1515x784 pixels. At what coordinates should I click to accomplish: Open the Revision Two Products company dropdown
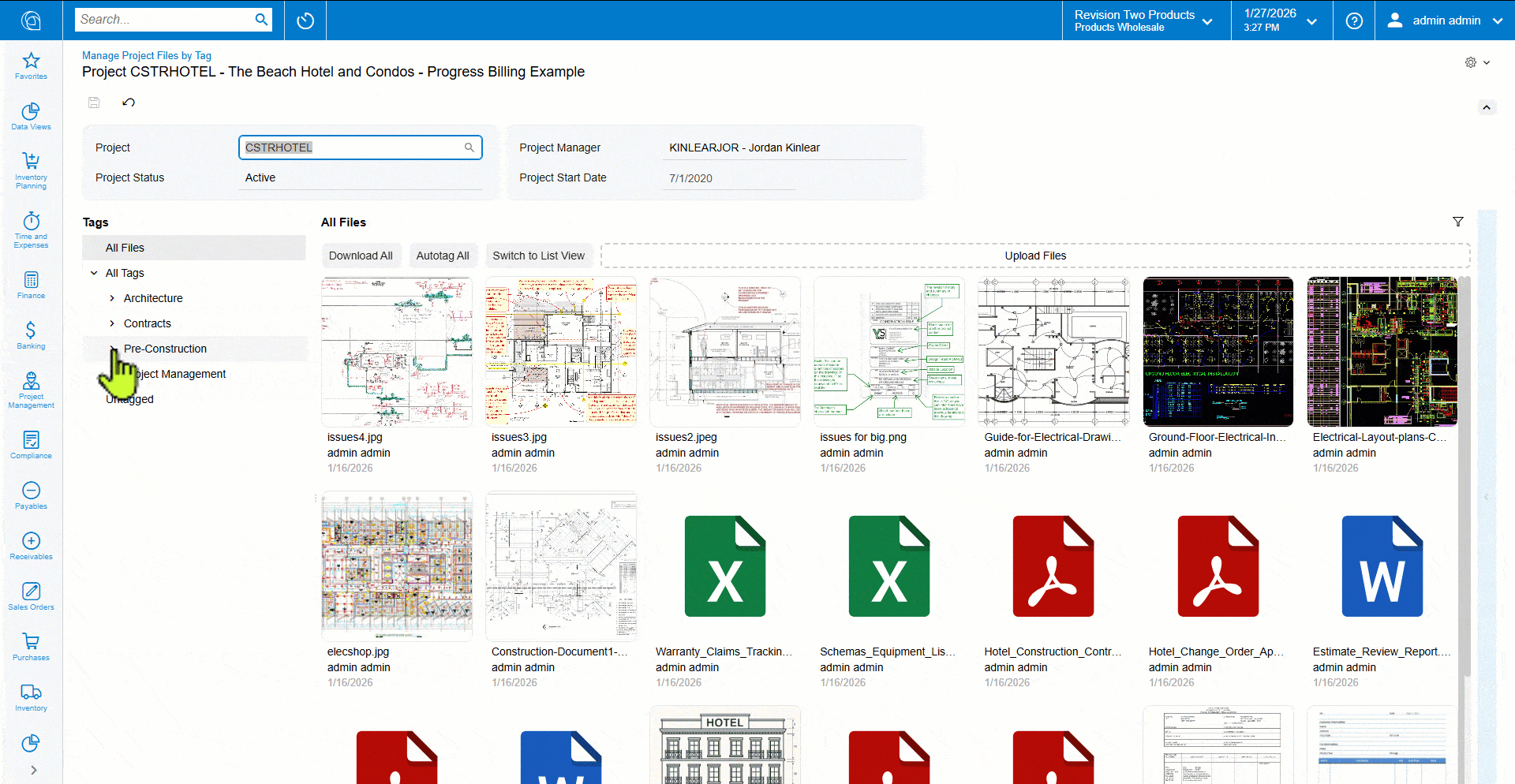(1144, 21)
